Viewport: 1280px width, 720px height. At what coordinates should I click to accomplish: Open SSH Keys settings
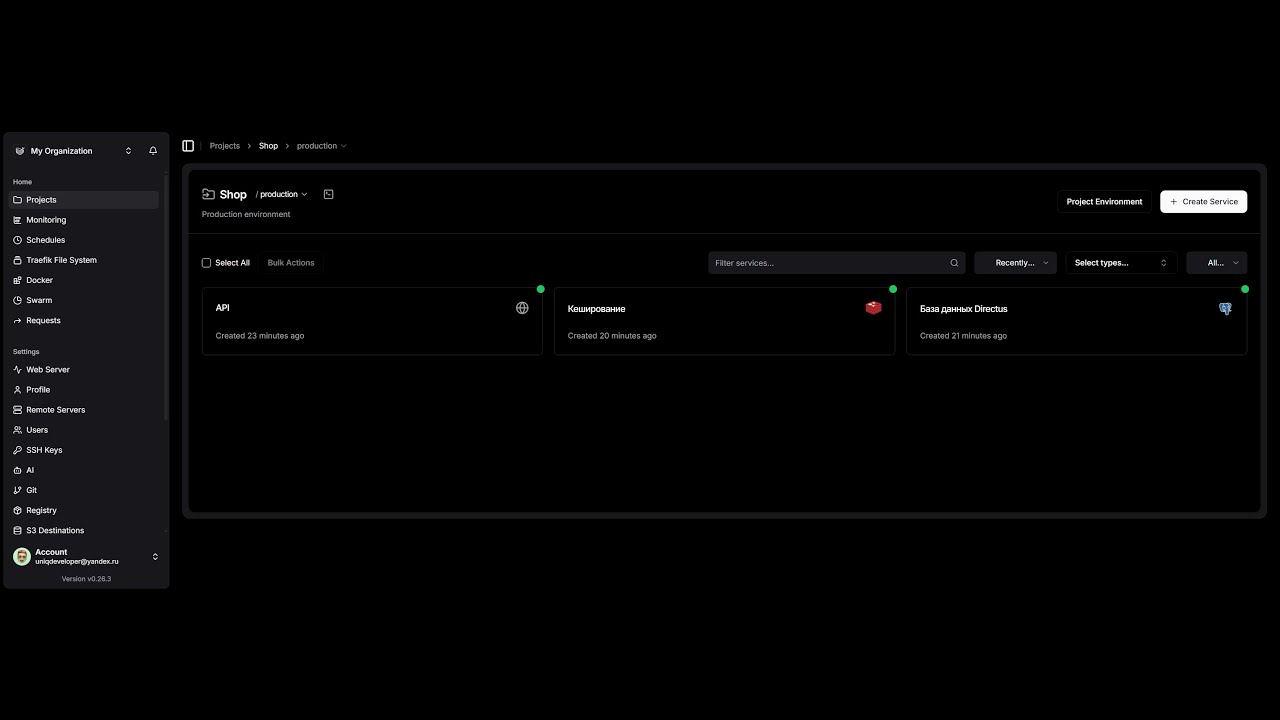tap(85, 450)
